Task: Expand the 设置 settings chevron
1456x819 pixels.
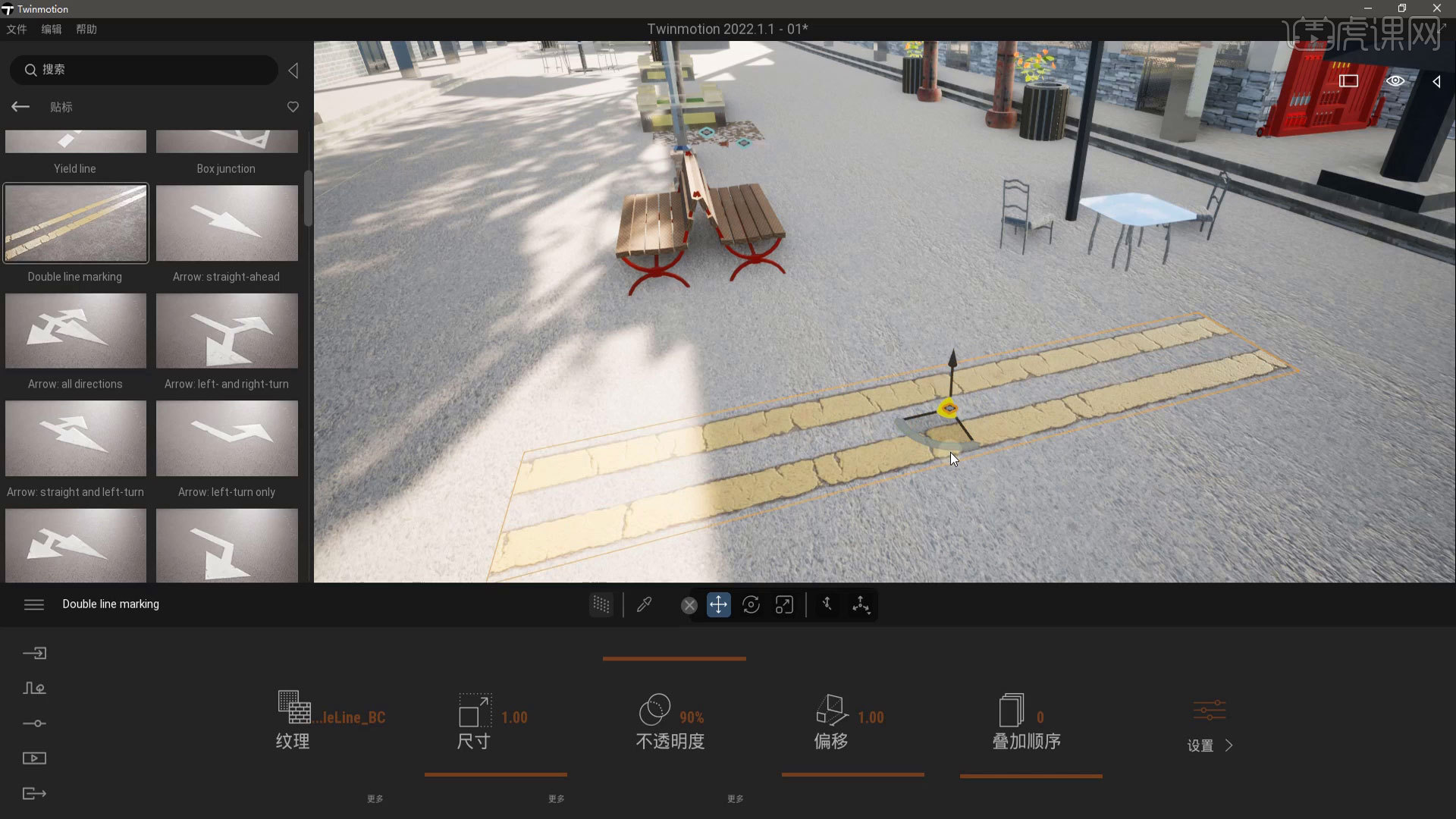Action: pyautogui.click(x=1228, y=745)
